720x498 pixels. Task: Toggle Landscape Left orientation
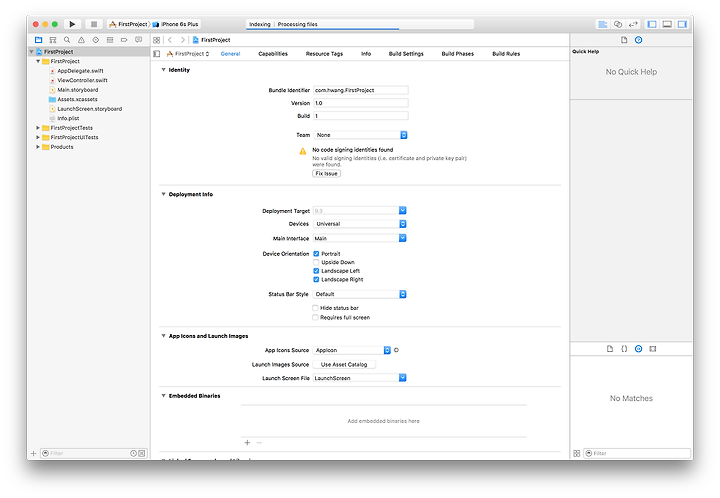coord(316,271)
